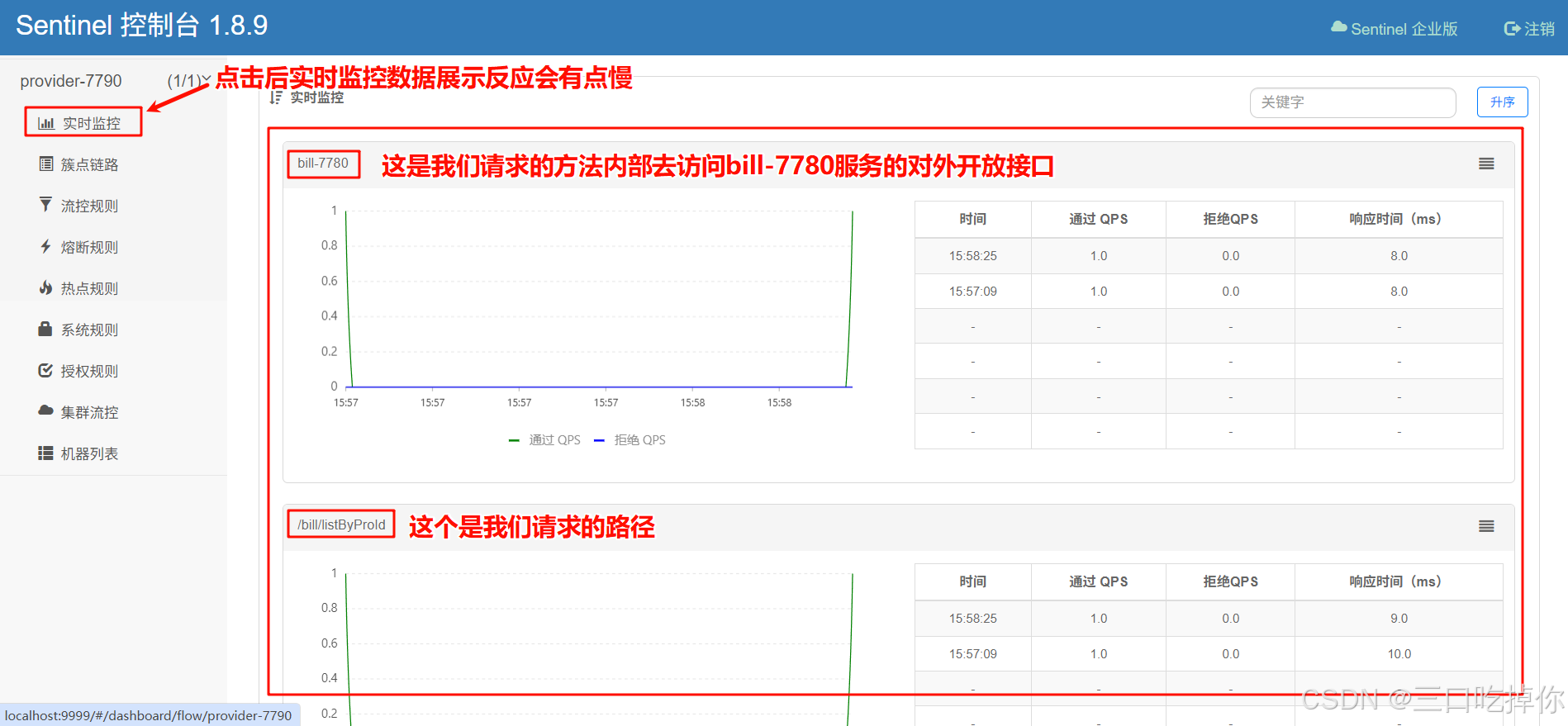This screenshot has height=726, width=1568.
Task: Click the 簇点链路 list icon
Action: [x=46, y=164]
